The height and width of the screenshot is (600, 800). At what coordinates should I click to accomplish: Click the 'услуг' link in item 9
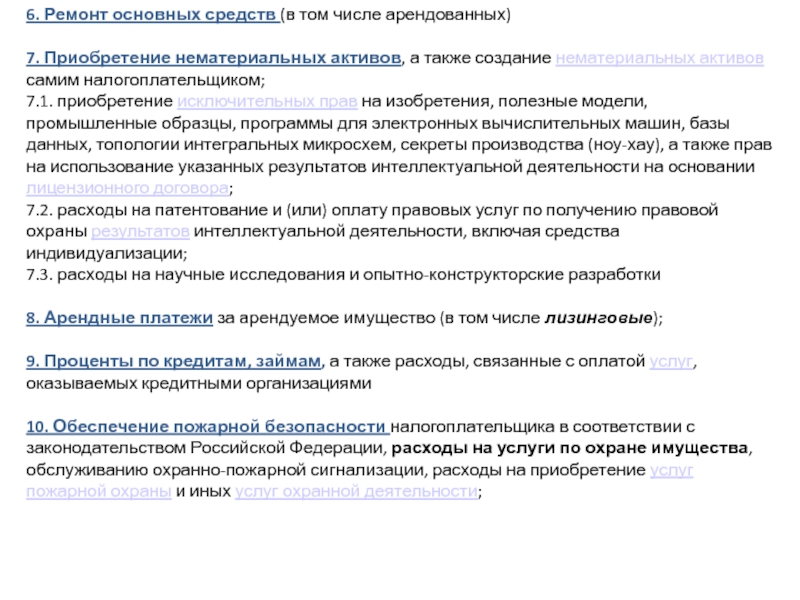671,361
